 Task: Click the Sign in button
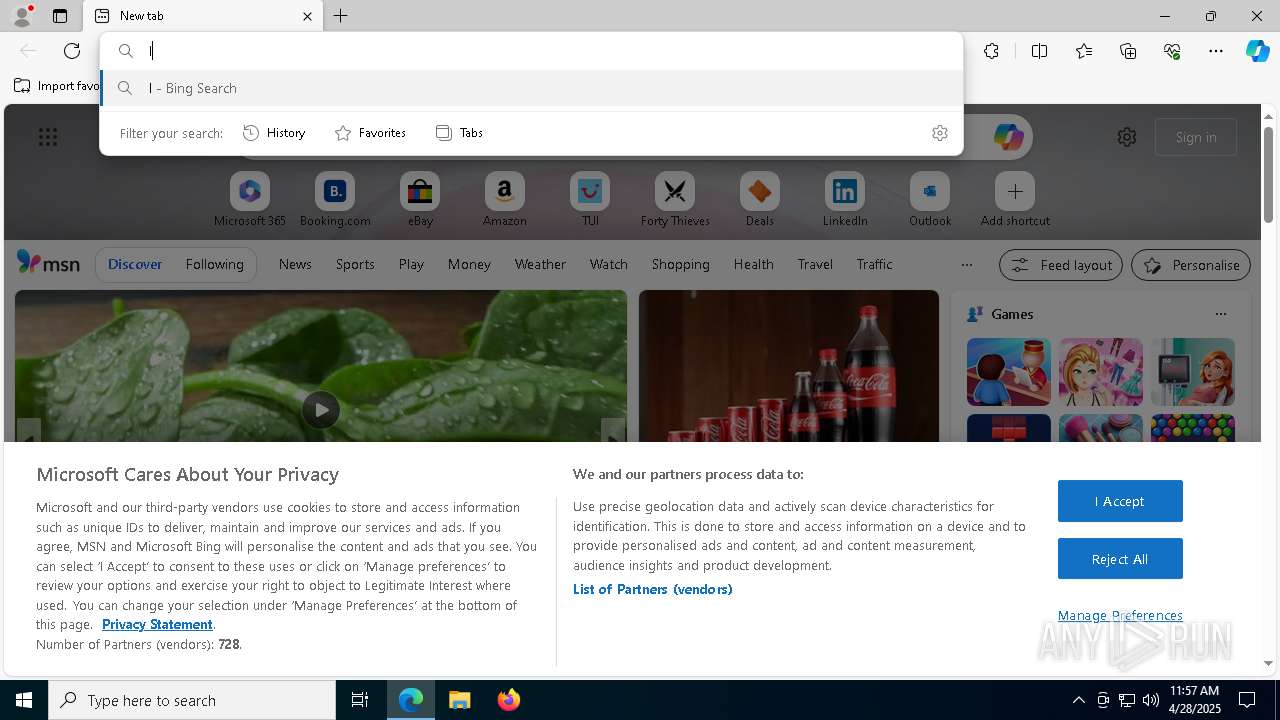(1196, 137)
